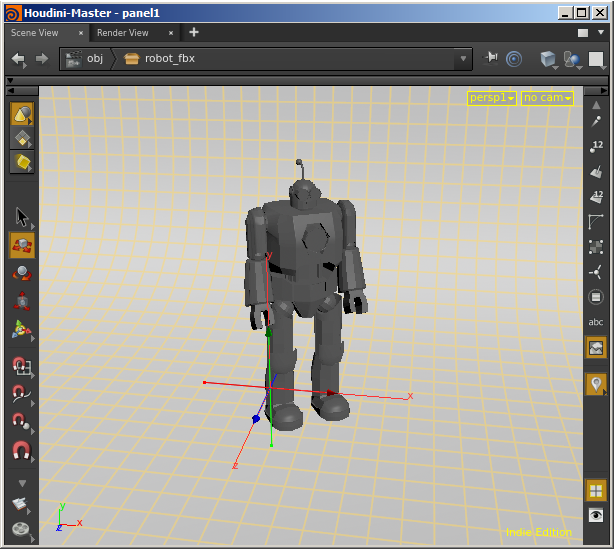Screen dimensions: 614x549
Task: Click the robot_fbx path segment
Action: pyautogui.click(x=169, y=59)
